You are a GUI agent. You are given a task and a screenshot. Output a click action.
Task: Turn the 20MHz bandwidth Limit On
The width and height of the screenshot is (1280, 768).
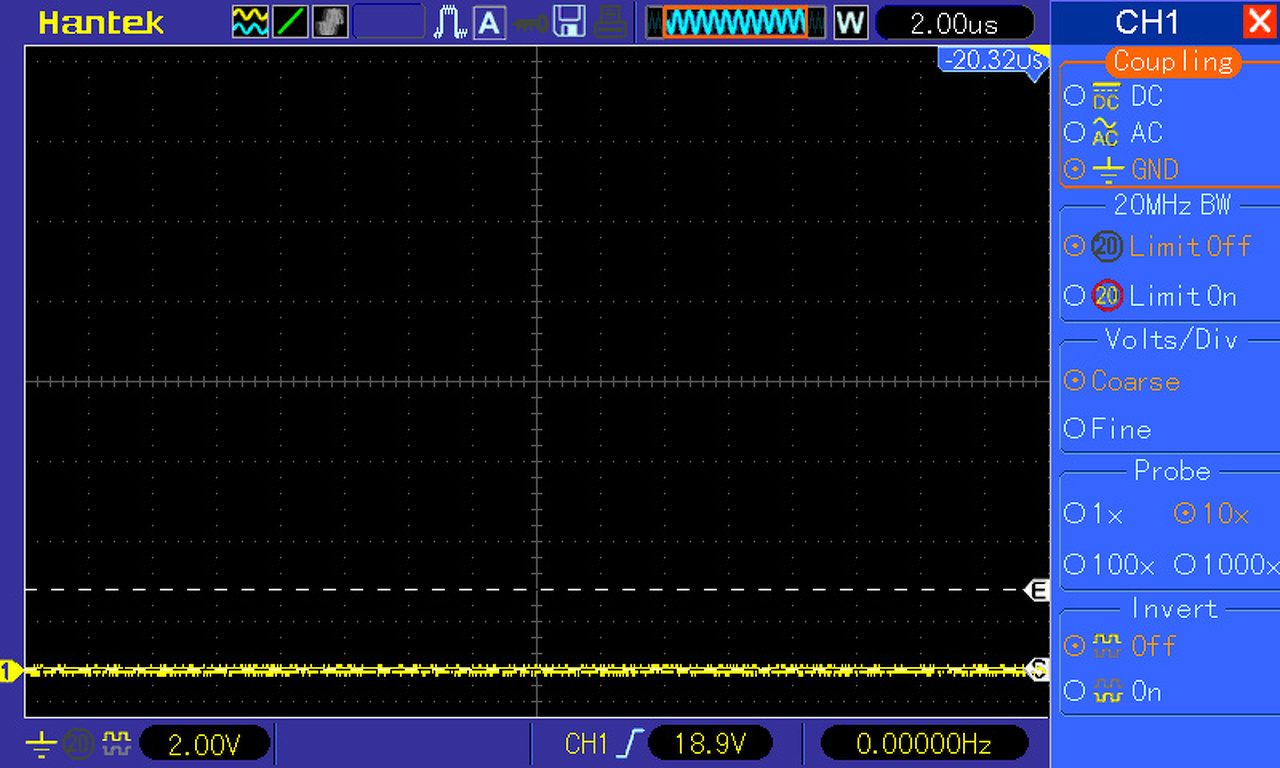pyautogui.click(x=1151, y=296)
